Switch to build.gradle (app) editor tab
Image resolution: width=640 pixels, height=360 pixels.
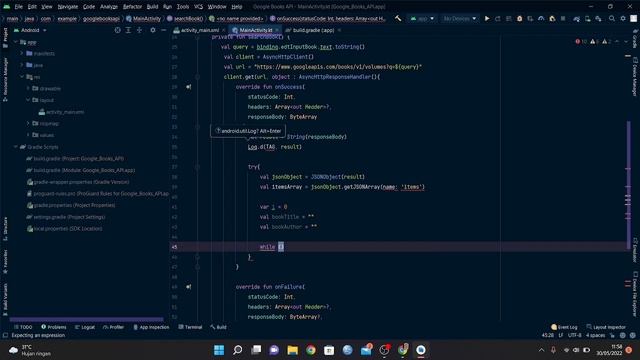pos(313,30)
